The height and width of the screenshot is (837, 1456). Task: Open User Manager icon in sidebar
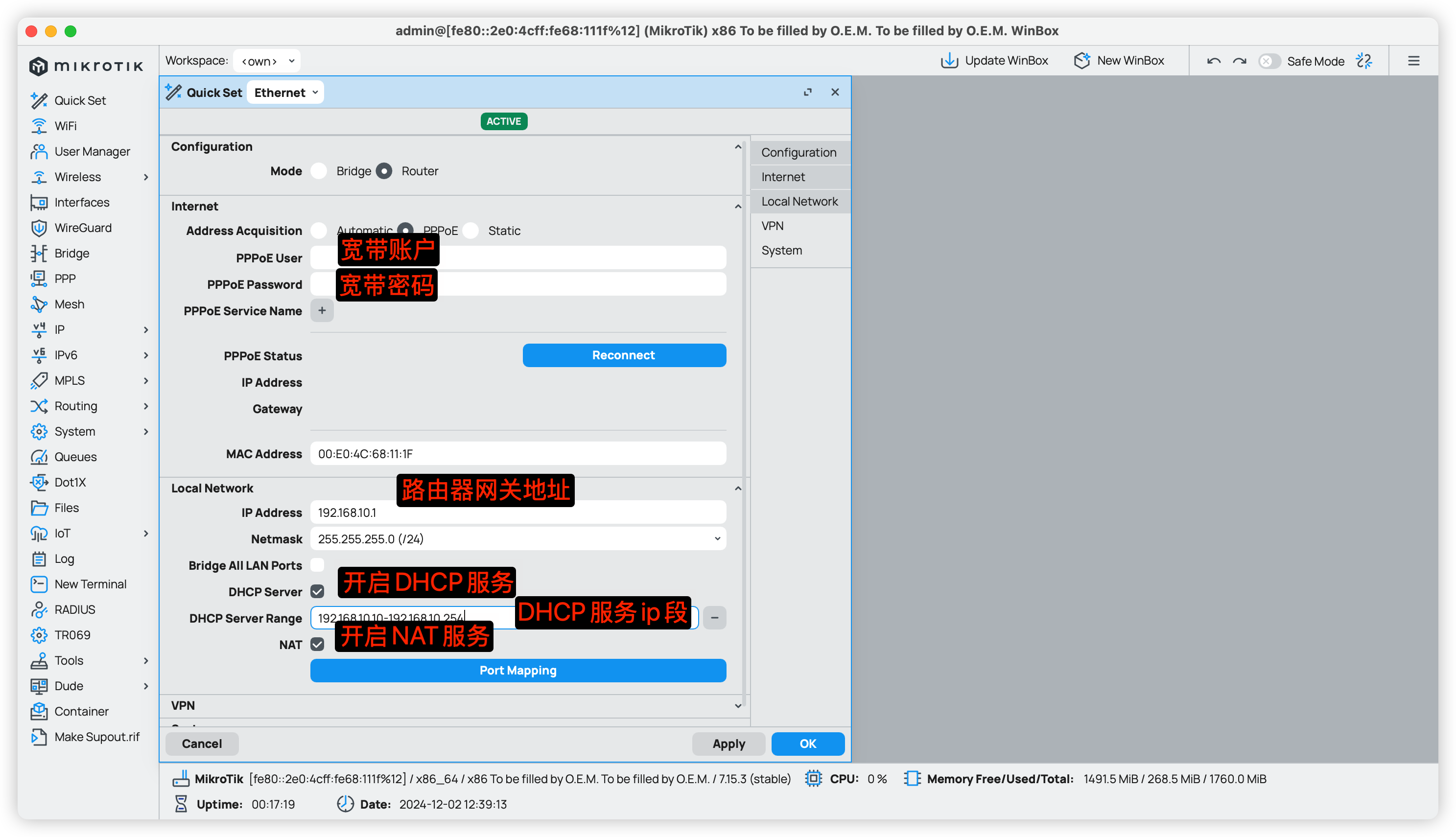point(39,151)
